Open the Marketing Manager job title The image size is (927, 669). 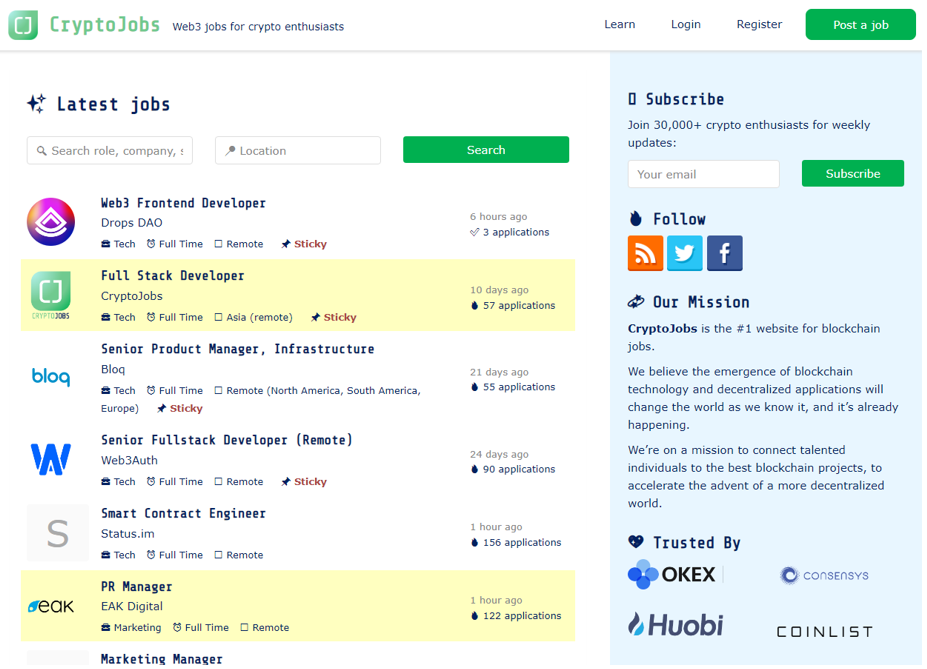click(x=161, y=658)
